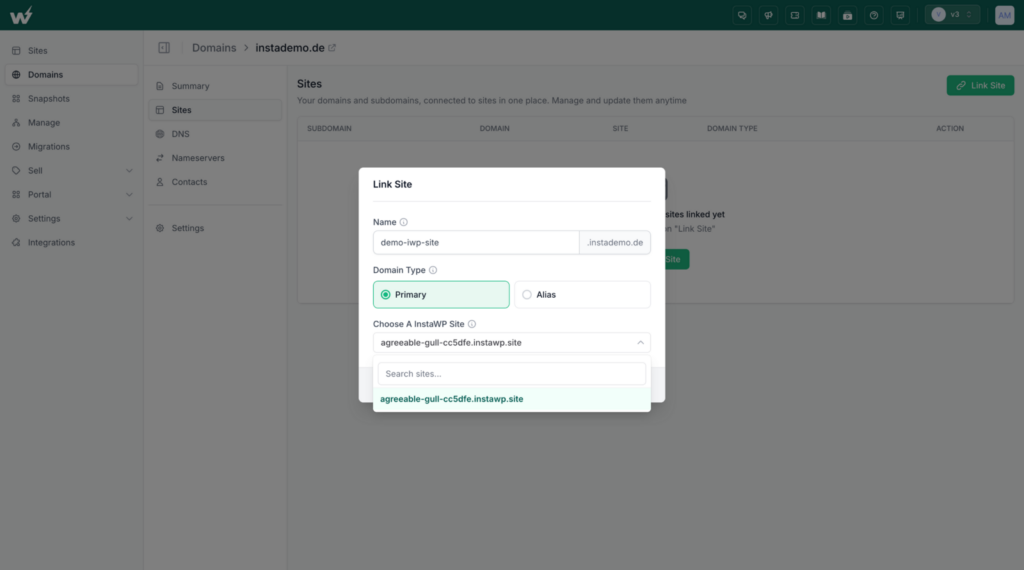1024x570 pixels.
Task: Click the Name info icon
Action: click(x=404, y=222)
